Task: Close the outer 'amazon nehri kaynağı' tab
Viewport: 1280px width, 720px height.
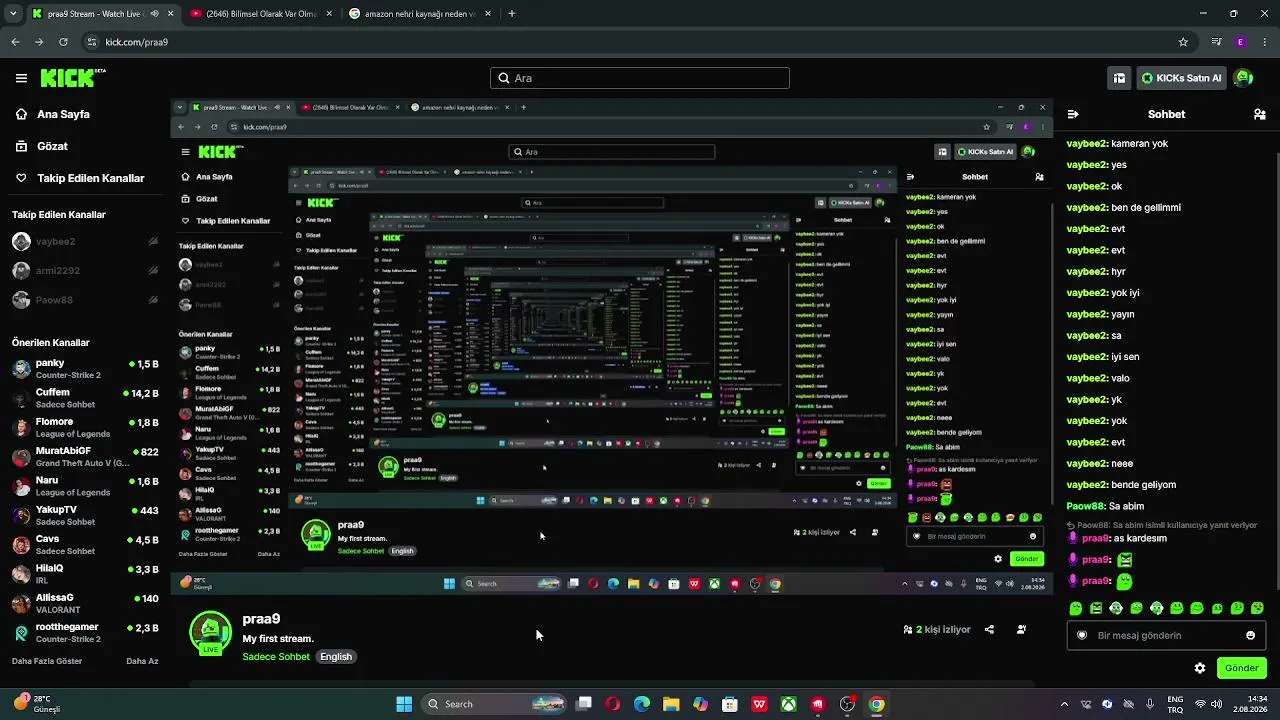Action: tap(489, 14)
